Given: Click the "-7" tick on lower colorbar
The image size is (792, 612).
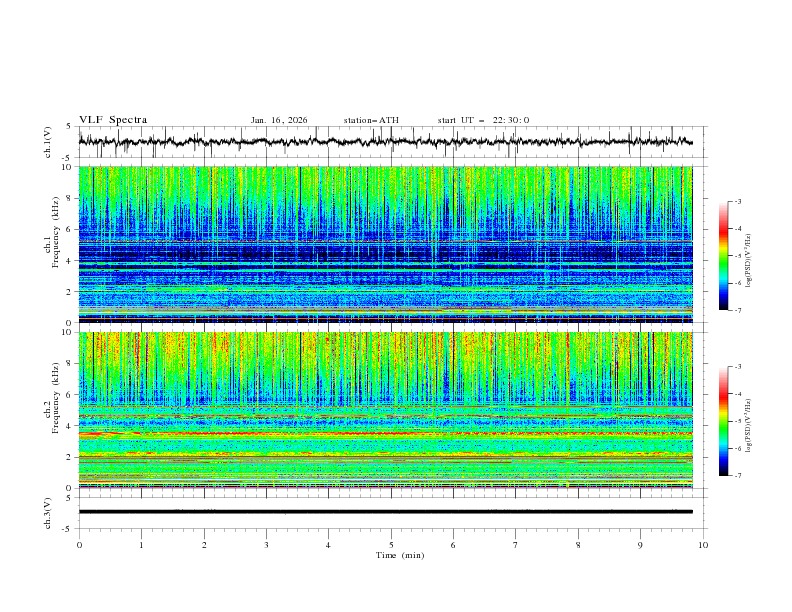Looking at the screenshot, I should click(x=738, y=475).
